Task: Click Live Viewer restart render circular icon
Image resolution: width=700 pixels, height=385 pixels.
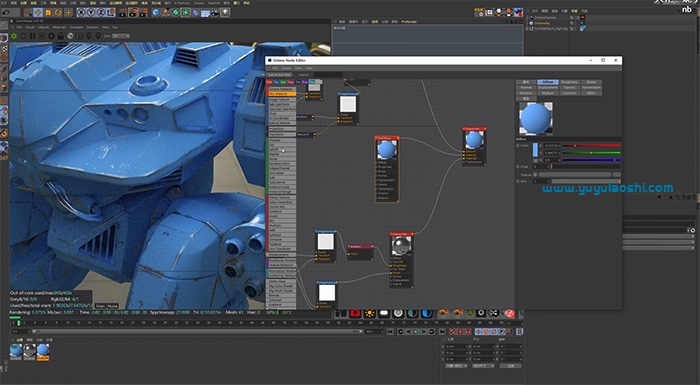Action: pos(23,36)
